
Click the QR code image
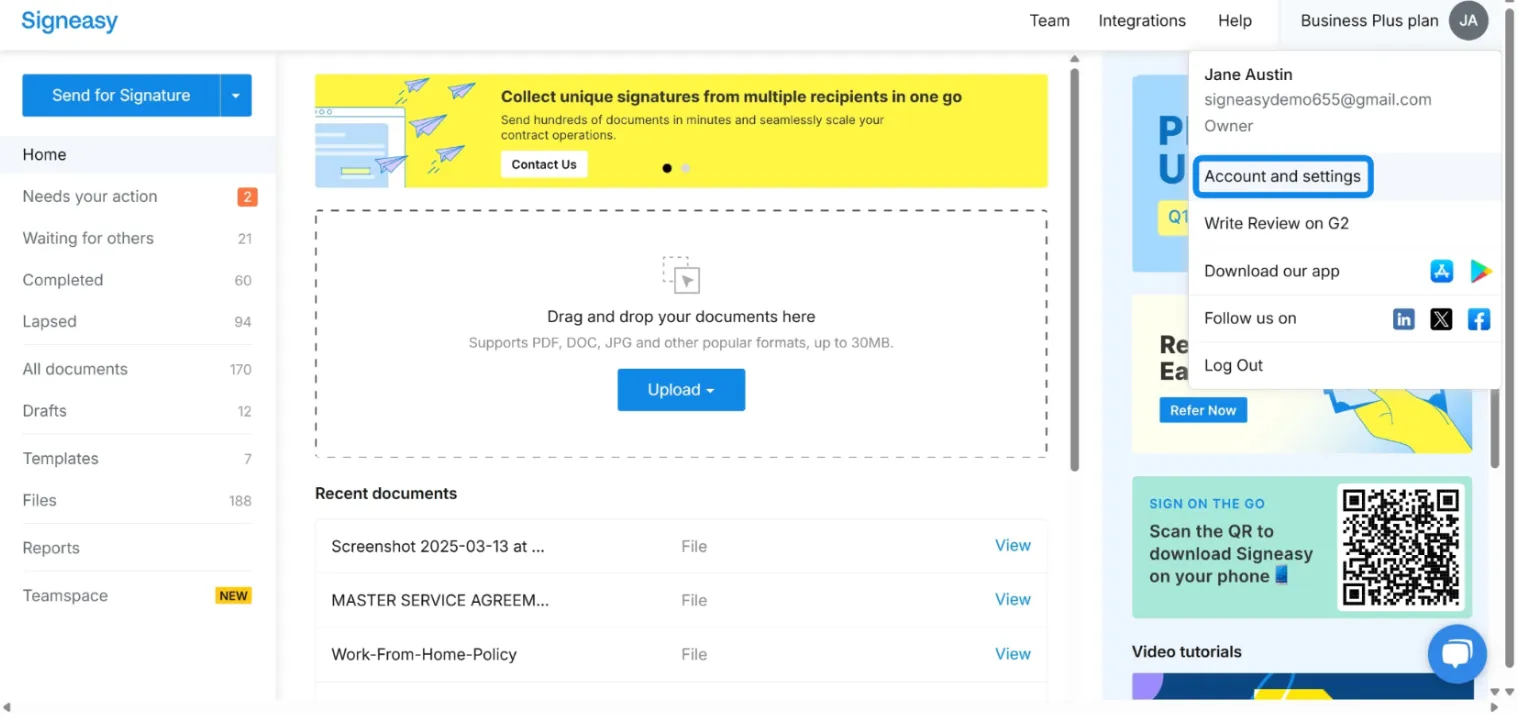(1401, 547)
